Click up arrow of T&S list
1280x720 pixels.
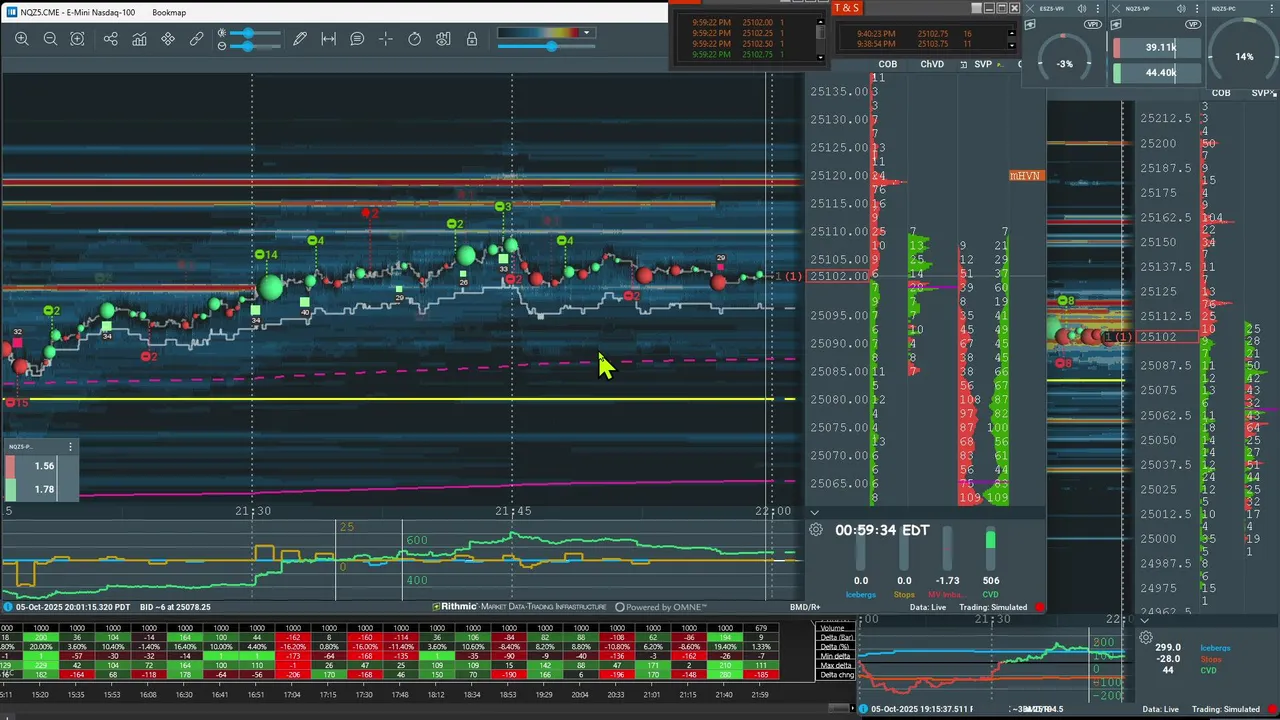(x=1012, y=33)
